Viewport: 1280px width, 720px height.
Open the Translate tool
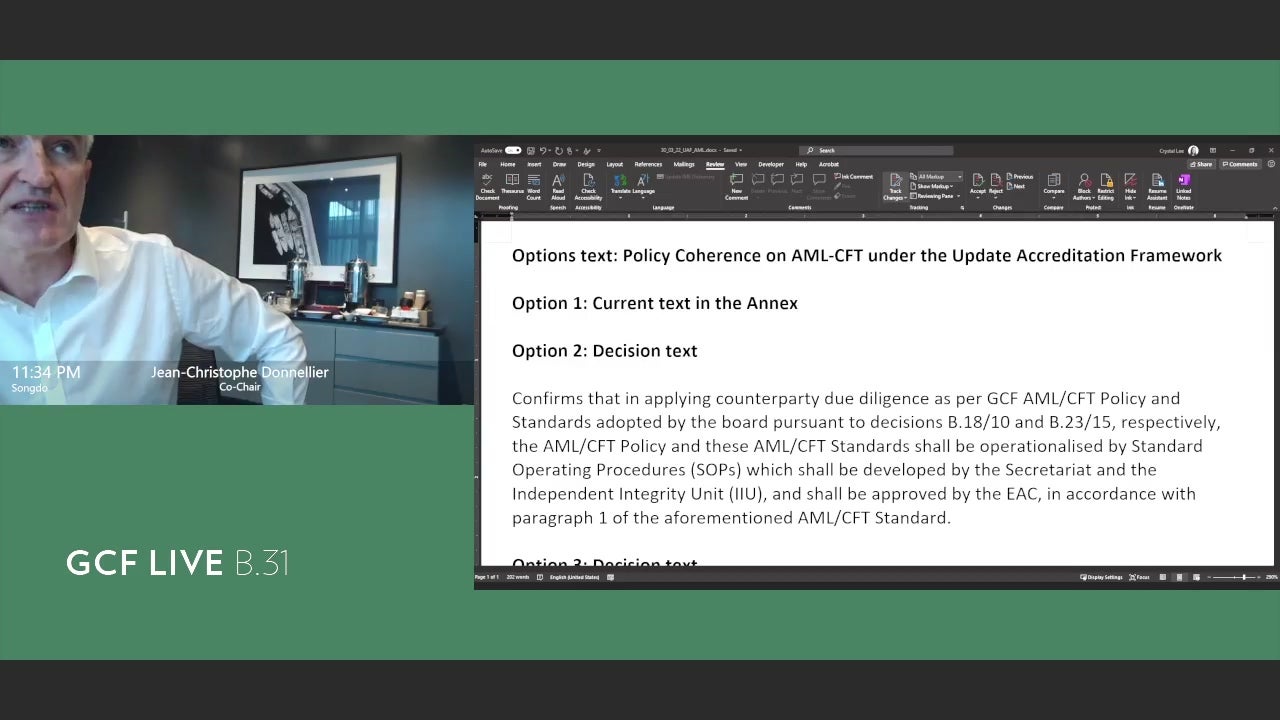(x=620, y=184)
